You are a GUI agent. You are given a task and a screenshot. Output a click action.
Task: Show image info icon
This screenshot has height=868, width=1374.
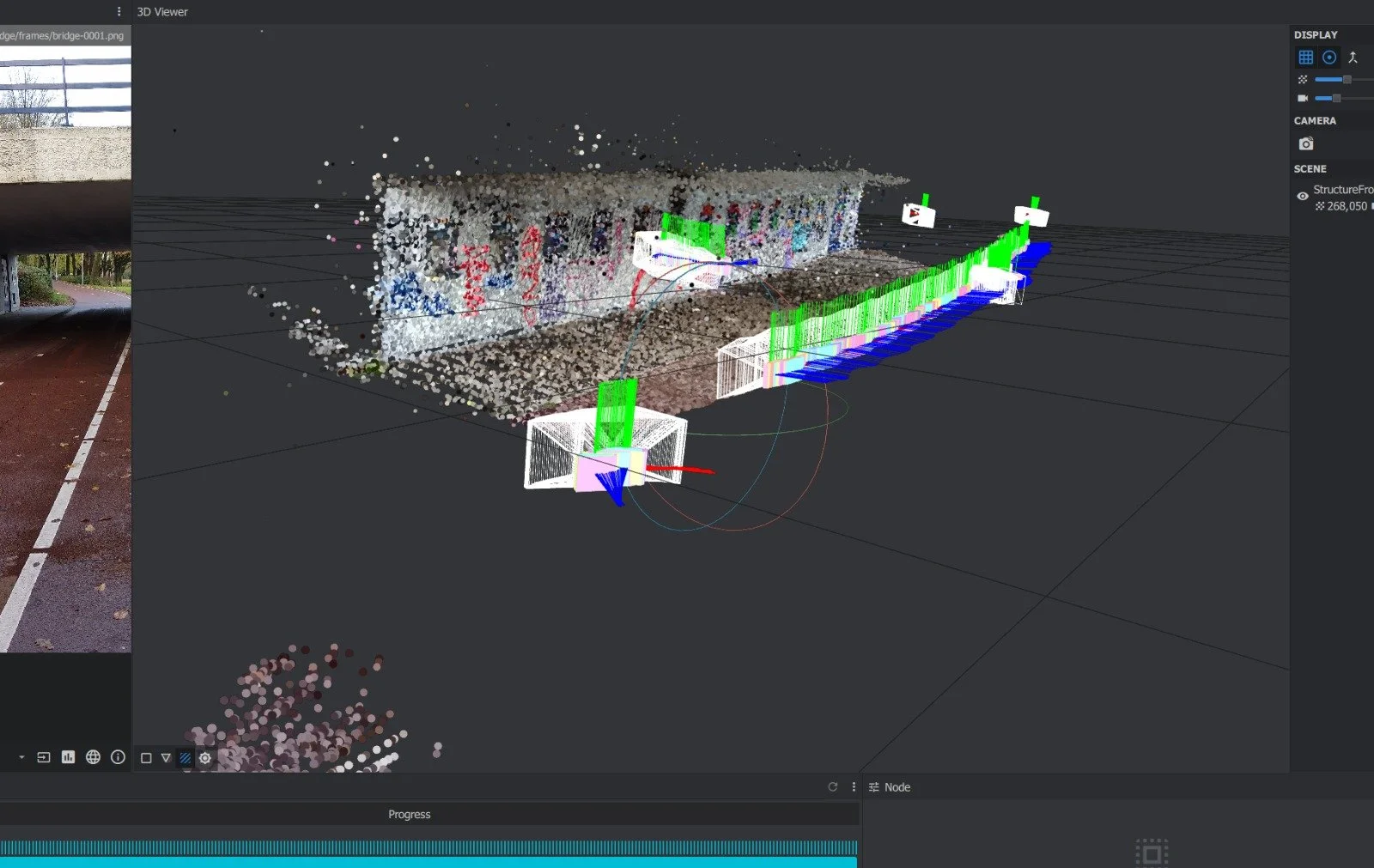coord(118,757)
